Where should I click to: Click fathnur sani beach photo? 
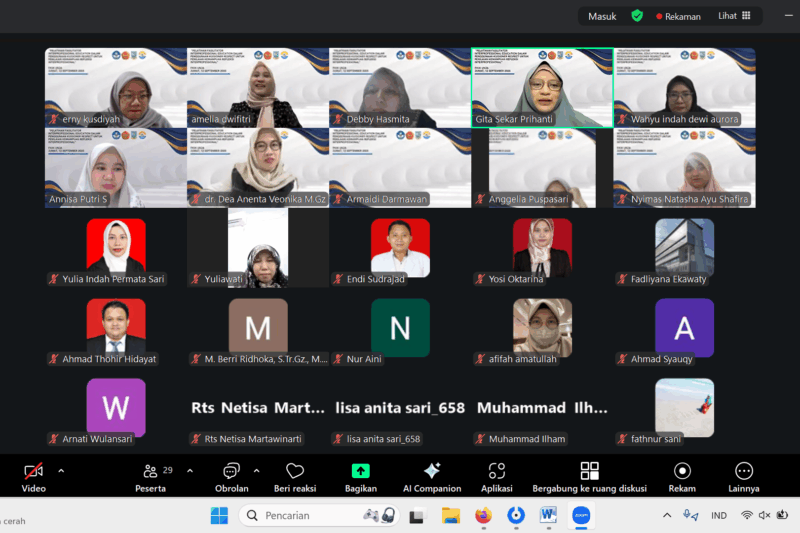pos(685,406)
